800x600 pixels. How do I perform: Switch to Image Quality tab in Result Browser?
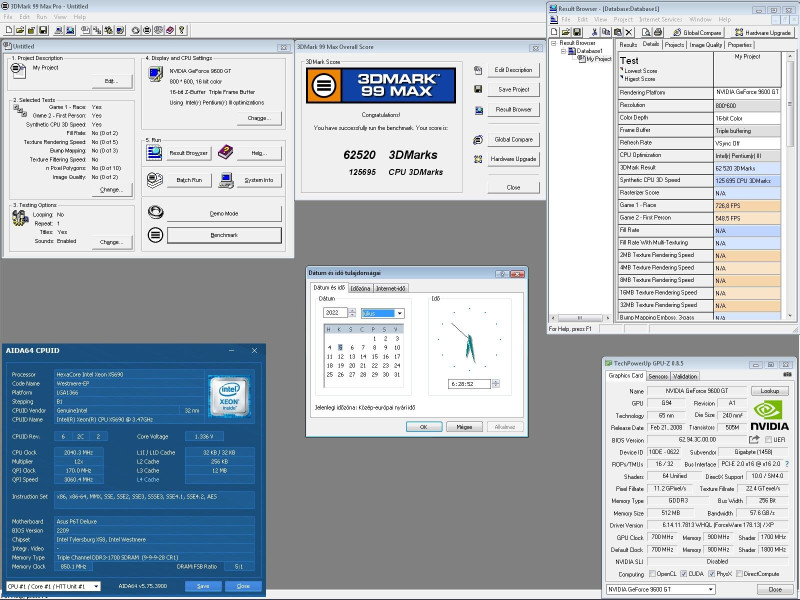pyautogui.click(x=706, y=45)
